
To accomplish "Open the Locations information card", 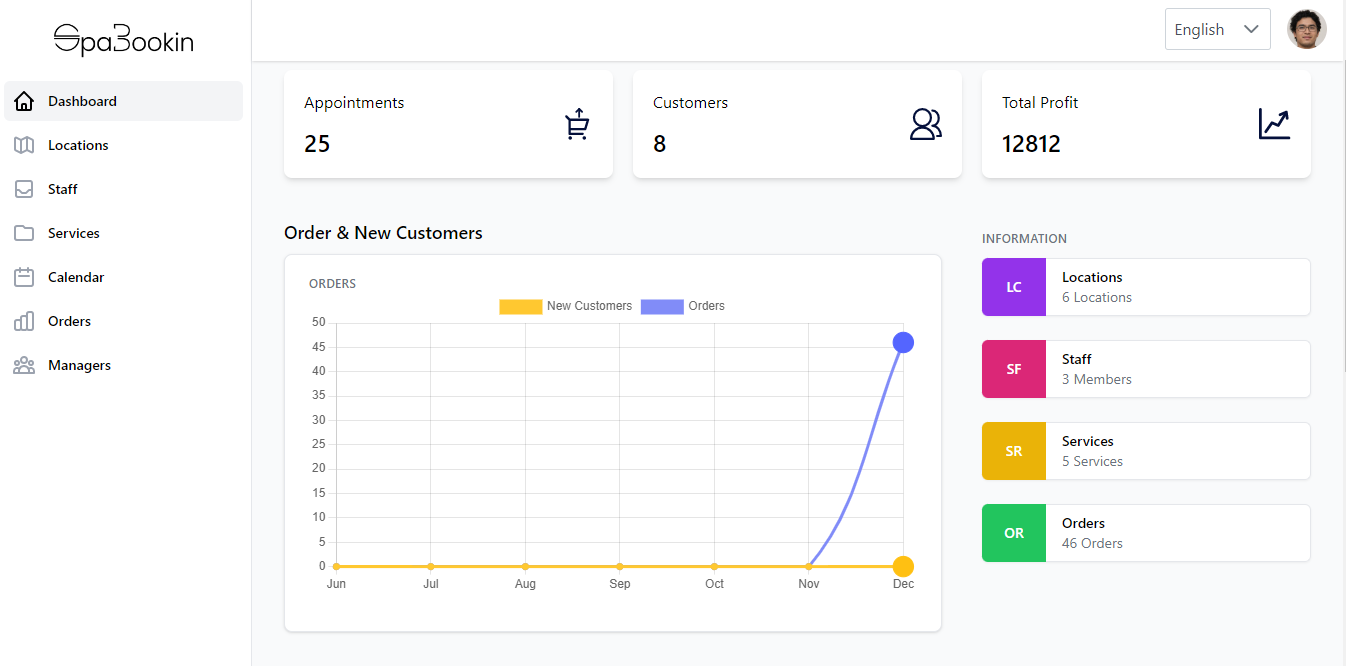I will point(1146,287).
